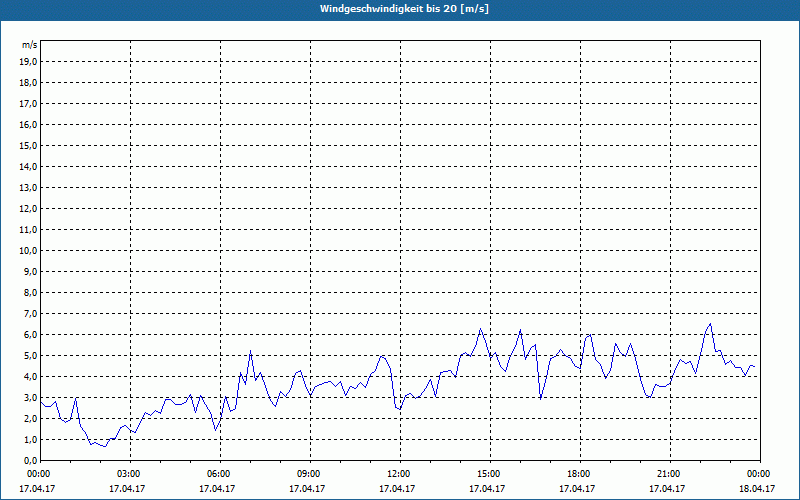Image resolution: width=800 pixels, height=500 pixels.
Task: Click the 1,0 y-axis label
Action: [31, 440]
